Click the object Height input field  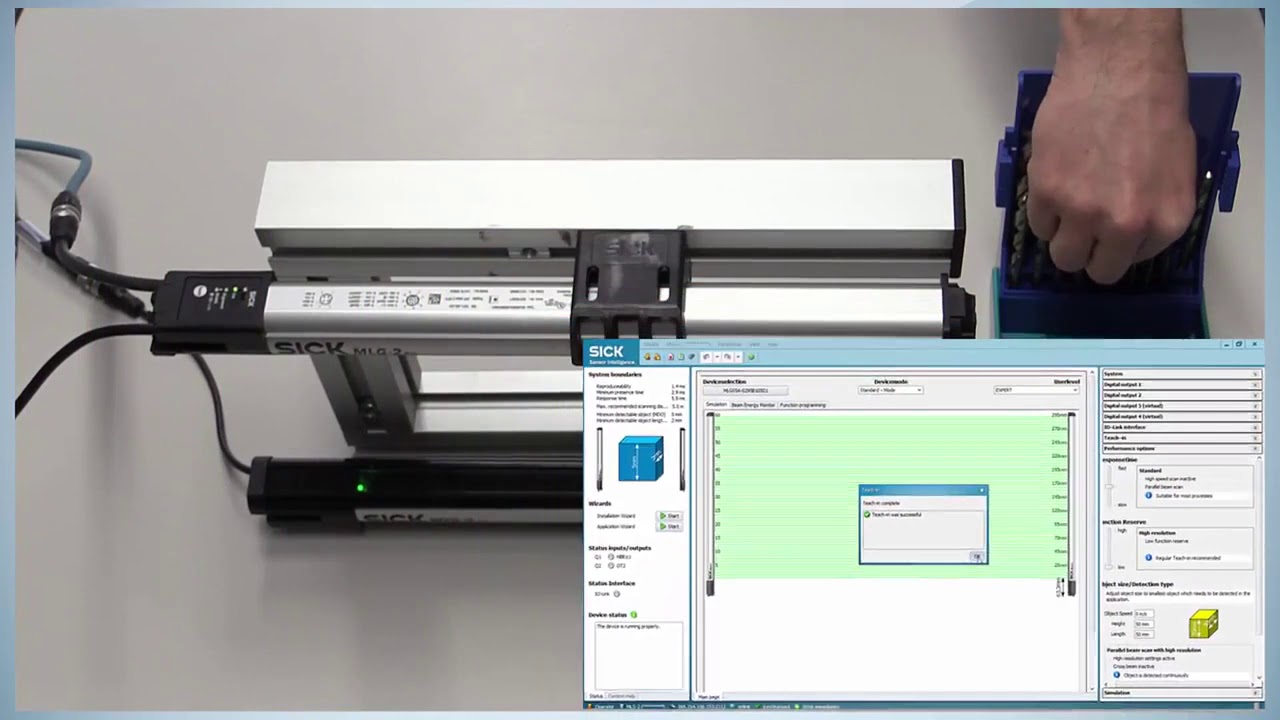(x=1143, y=623)
